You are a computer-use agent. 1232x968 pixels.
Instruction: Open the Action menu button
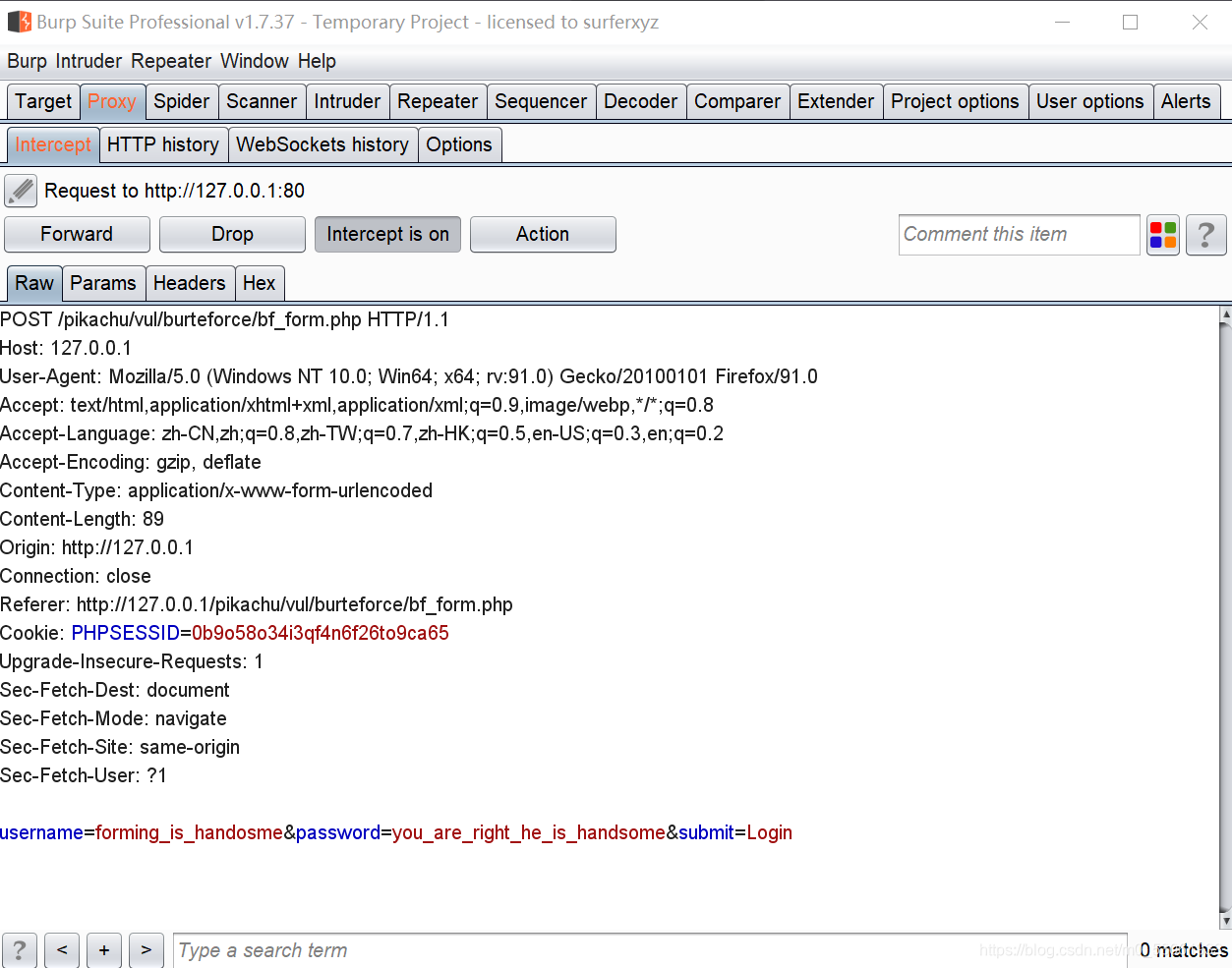[x=543, y=234]
